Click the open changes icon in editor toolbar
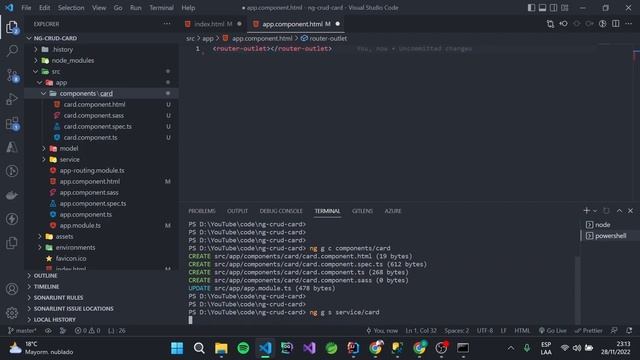640x360 pixels. click(x=550, y=24)
